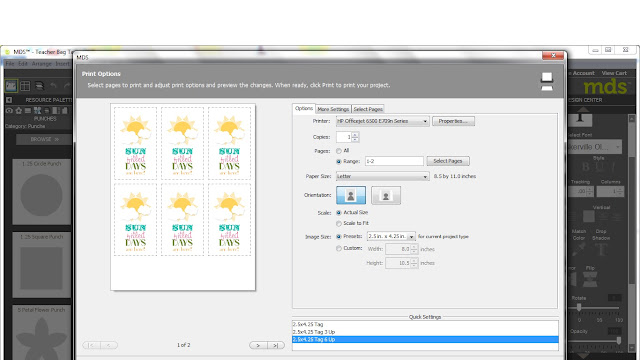
Task: Click the Range pages input field
Action: coord(394,161)
